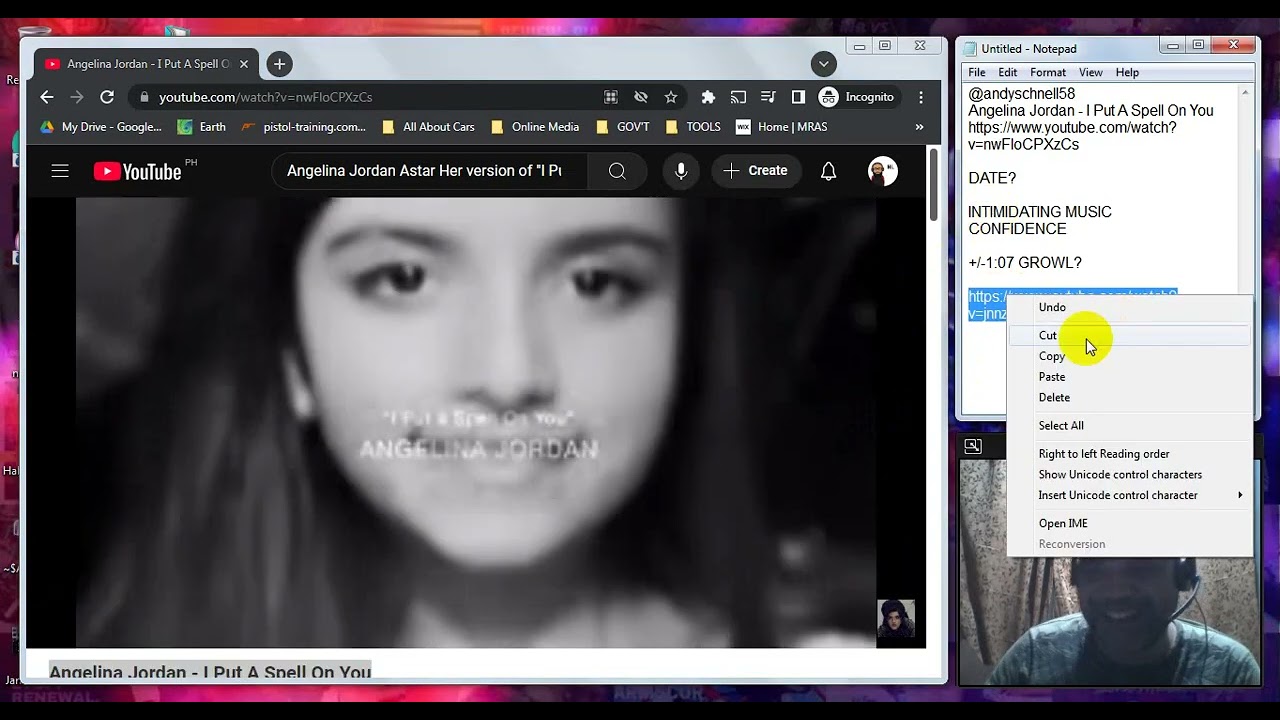This screenshot has height=720, width=1280.
Task: Search with voice microphone button
Action: click(681, 171)
